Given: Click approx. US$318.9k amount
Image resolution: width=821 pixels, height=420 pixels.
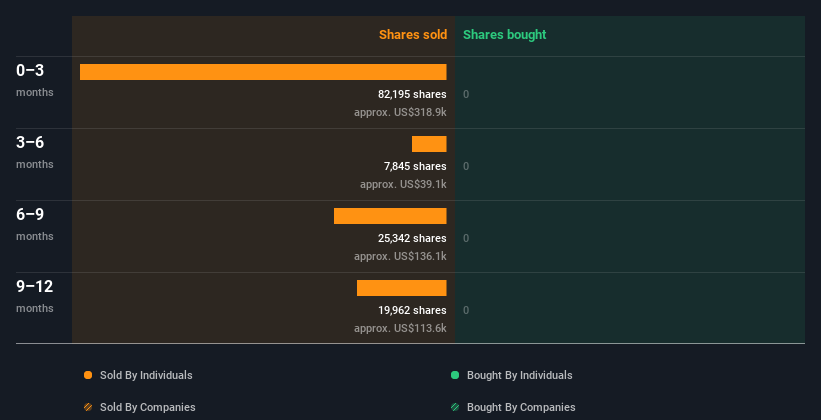Looking at the screenshot, I should point(400,112).
